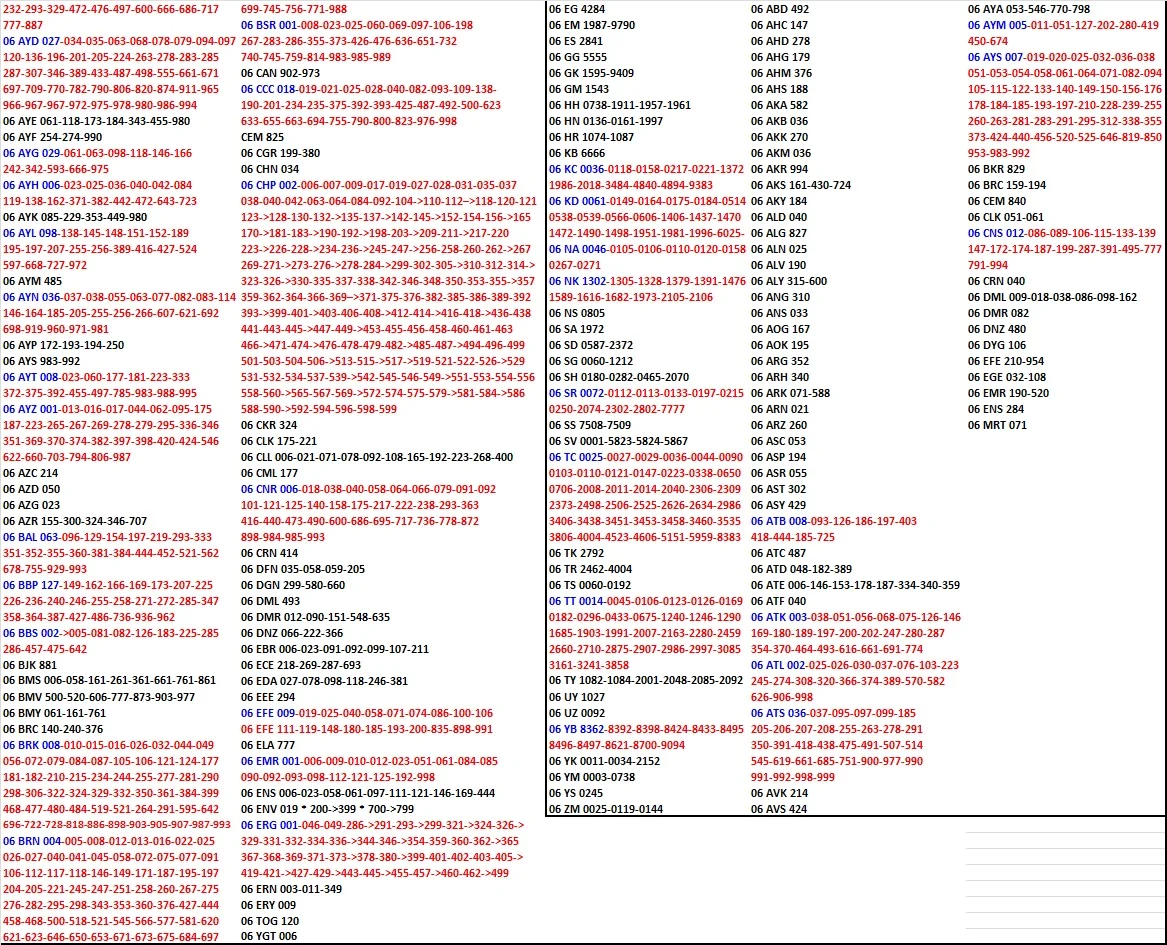Select the CEM 825 entry

(x=262, y=137)
